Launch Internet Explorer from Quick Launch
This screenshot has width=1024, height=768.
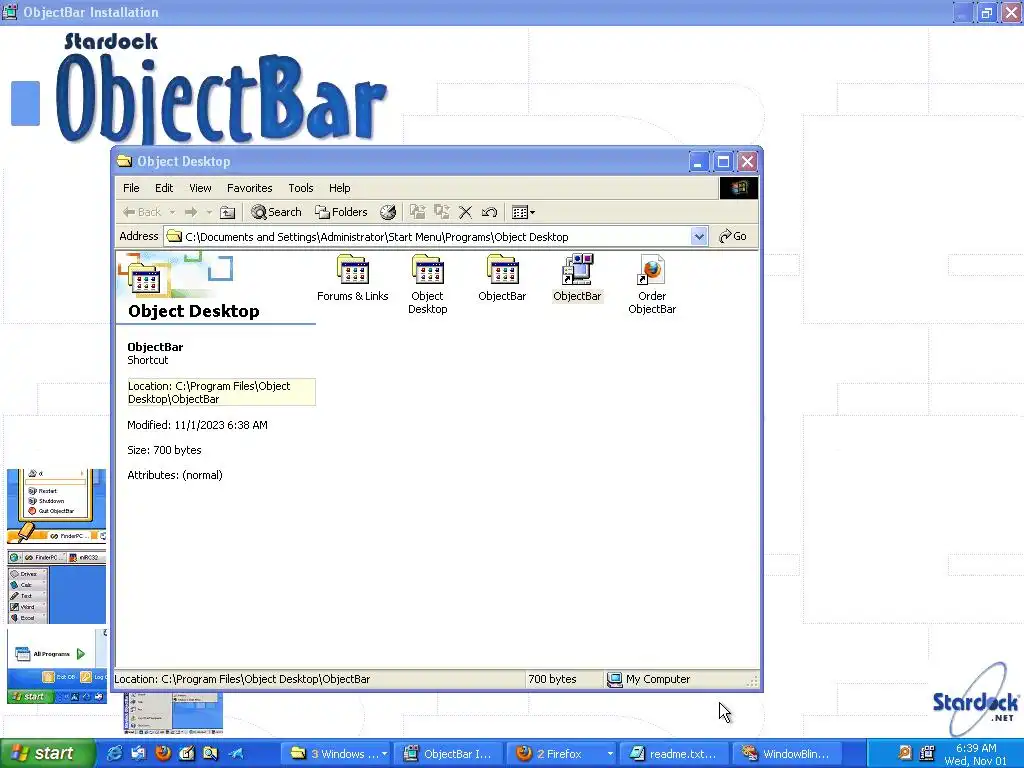pos(114,754)
